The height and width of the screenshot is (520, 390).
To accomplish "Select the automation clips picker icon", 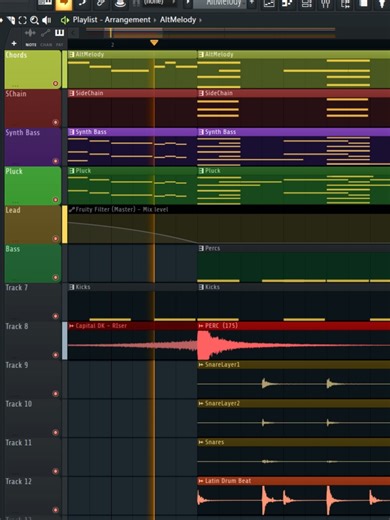I will point(45,33).
